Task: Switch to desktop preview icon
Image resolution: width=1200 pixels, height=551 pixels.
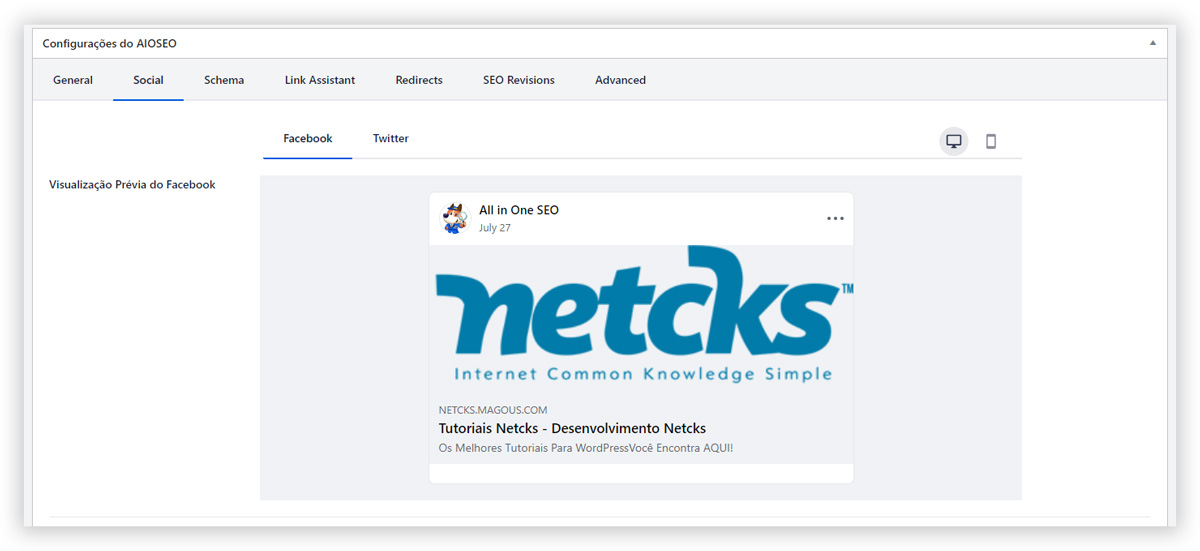Action: [x=954, y=141]
